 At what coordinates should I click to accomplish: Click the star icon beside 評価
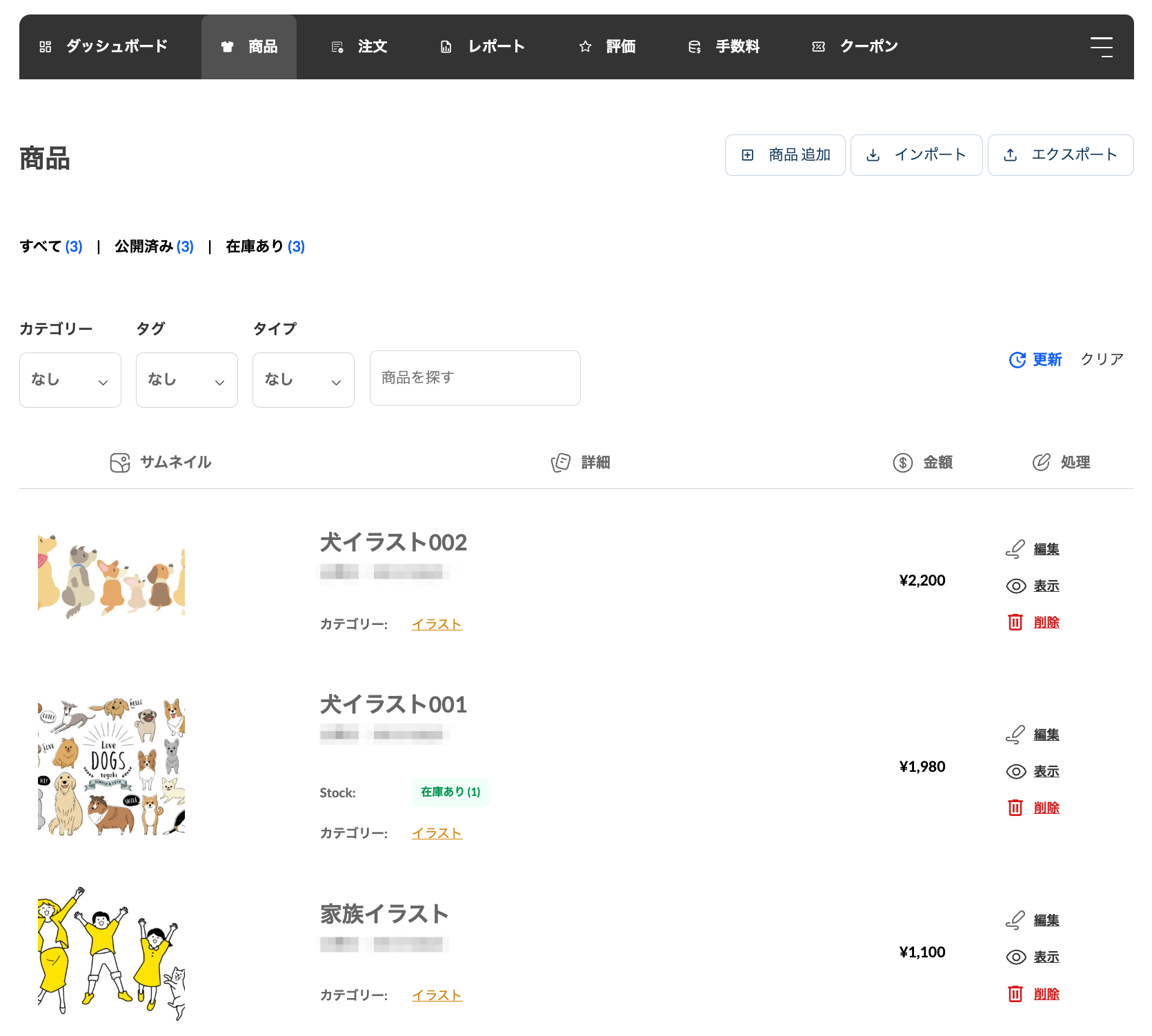pyautogui.click(x=585, y=47)
